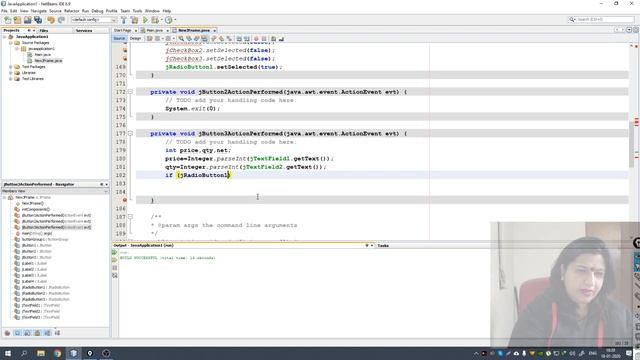Collapse the Source Packages node
This screenshot has width=640, height=360.
[x=11, y=42]
